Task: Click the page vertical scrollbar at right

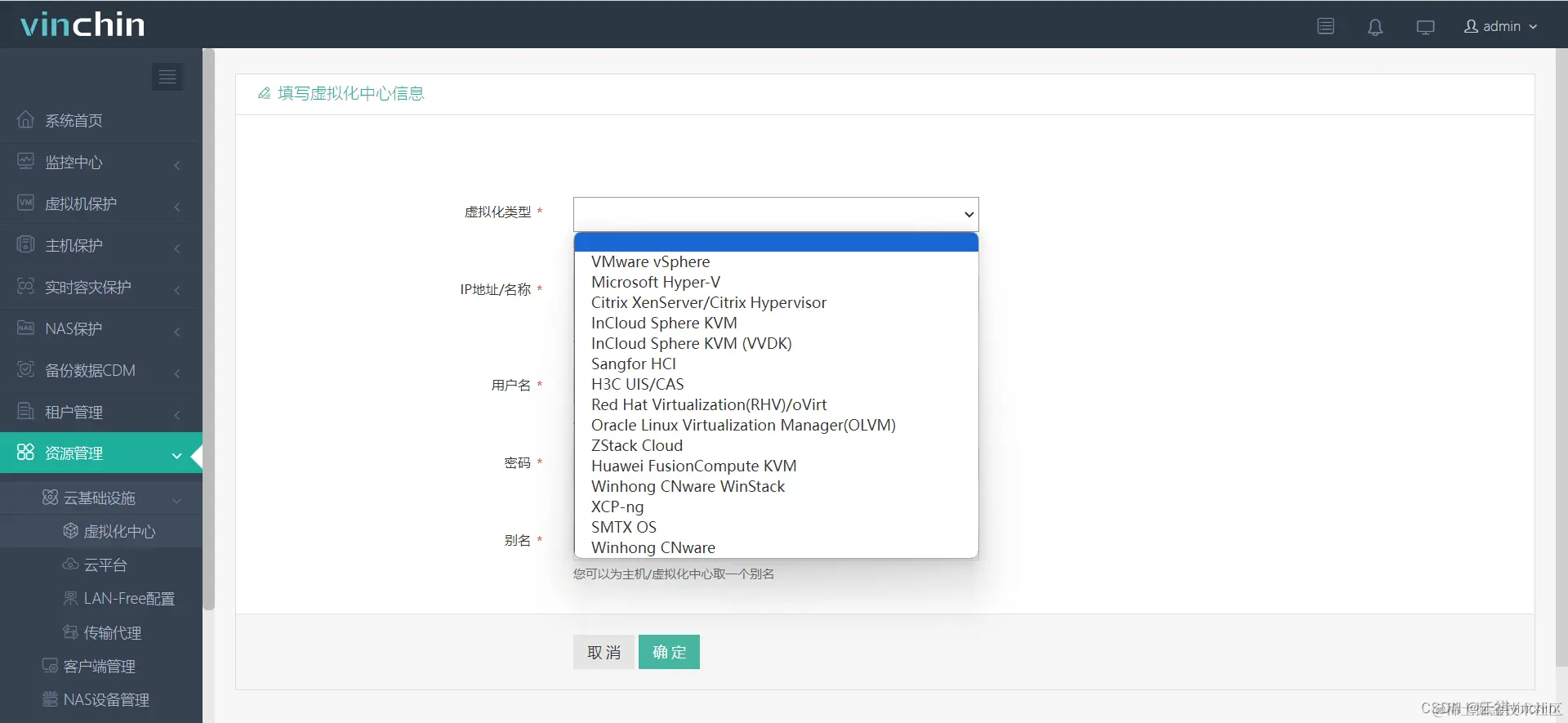Action: pyautogui.click(x=1562, y=357)
